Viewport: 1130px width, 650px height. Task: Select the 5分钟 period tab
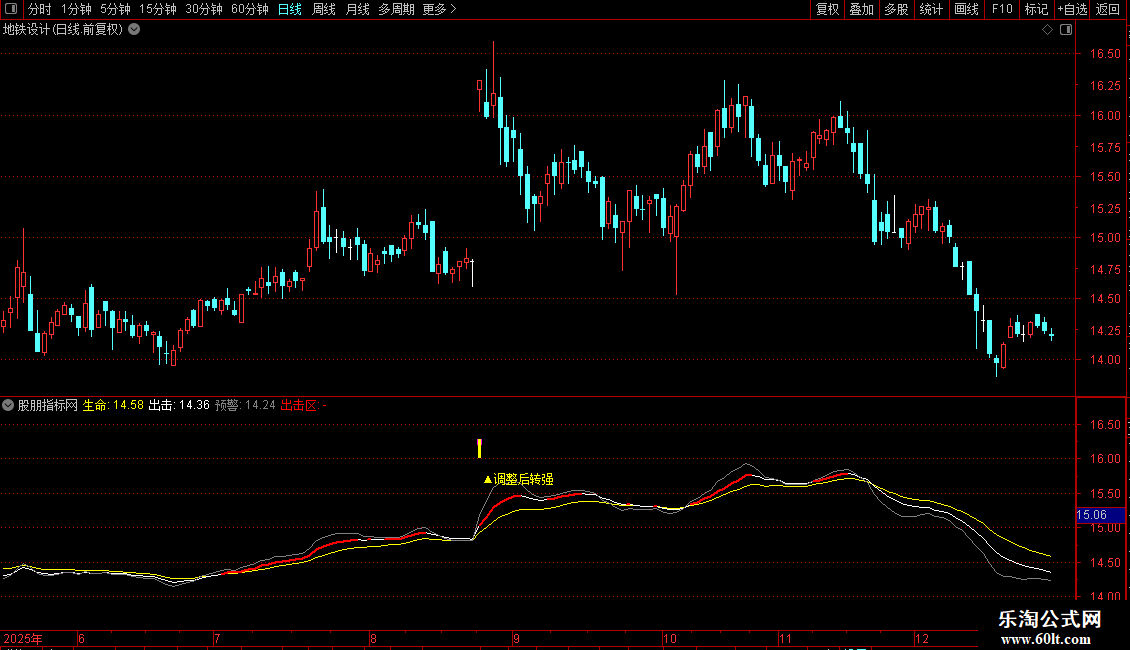coord(115,9)
